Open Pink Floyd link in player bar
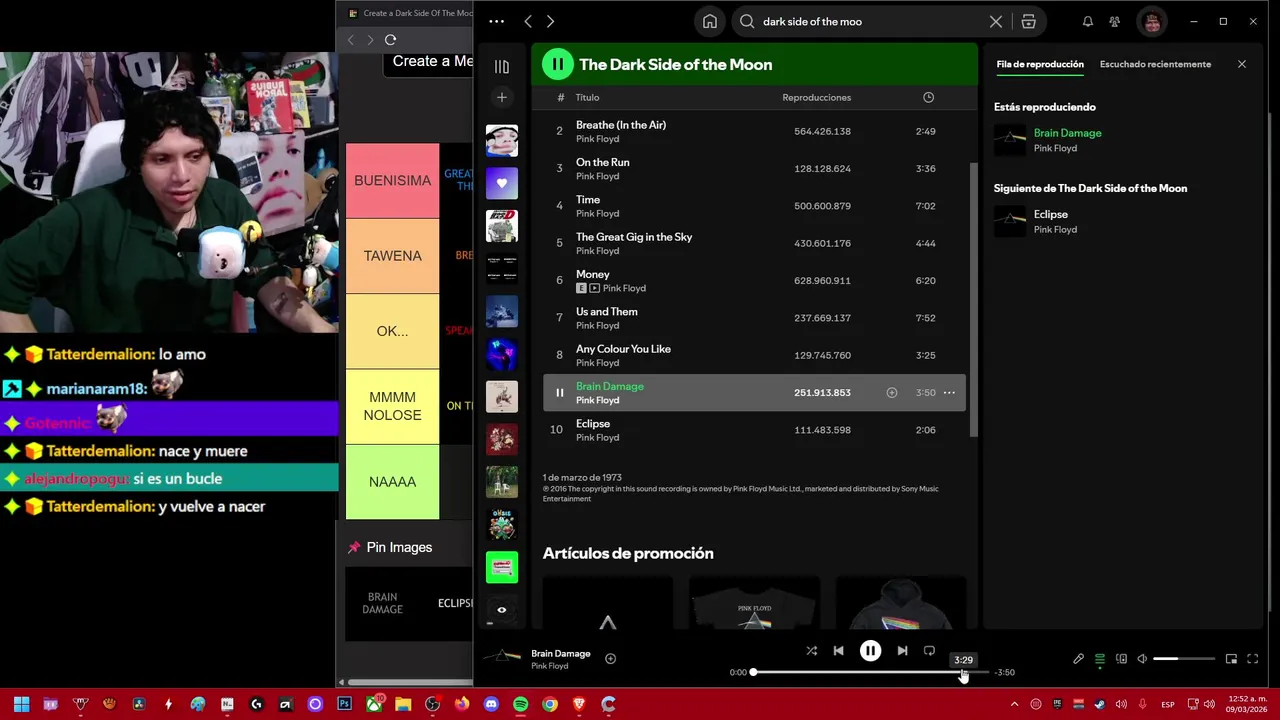The height and width of the screenshot is (720, 1280). pos(550,666)
